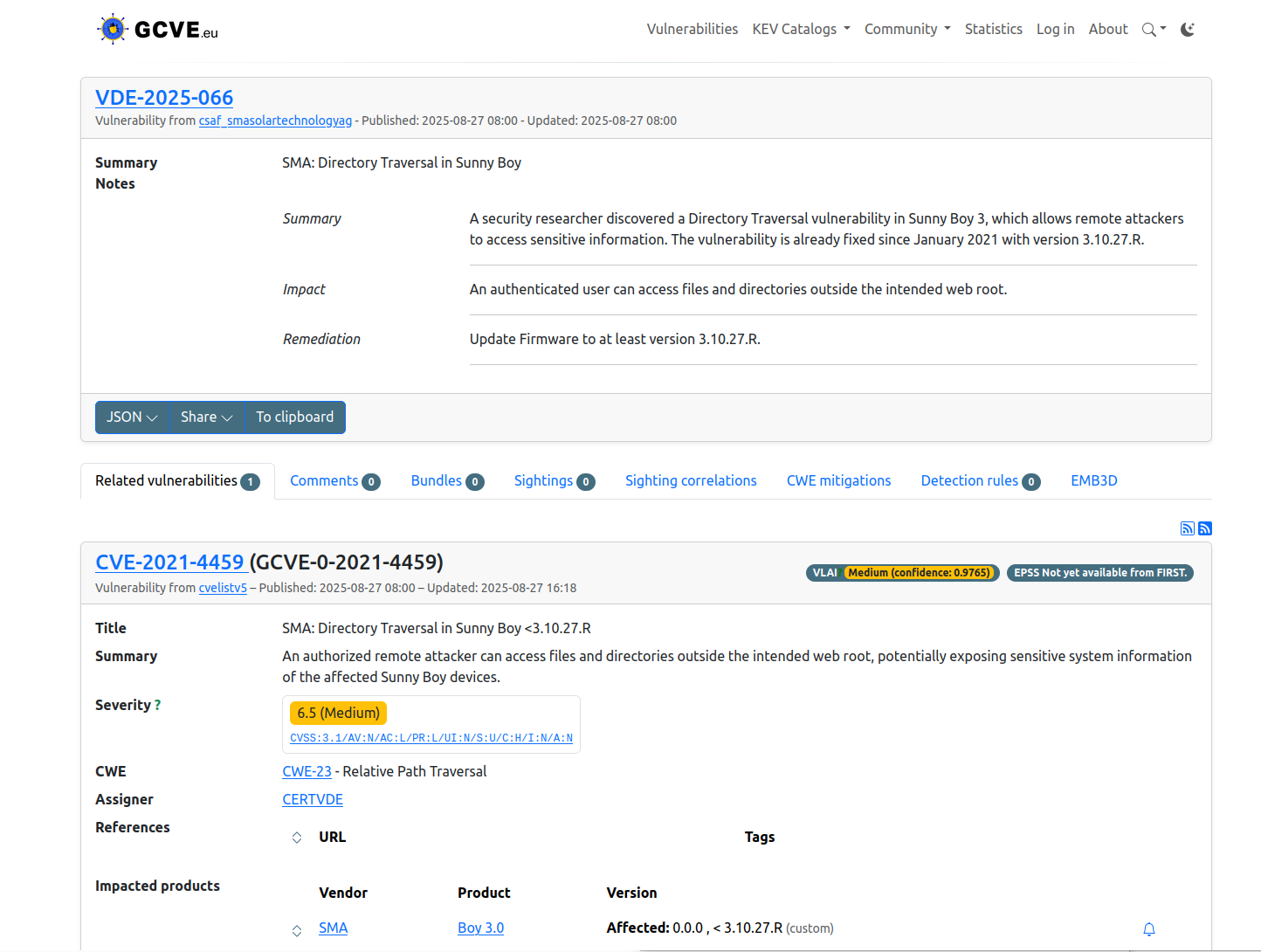Expand the SMA vendor row chevron
Image resolution: width=1261 pixels, height=952 pixels.
pos(297,930)
